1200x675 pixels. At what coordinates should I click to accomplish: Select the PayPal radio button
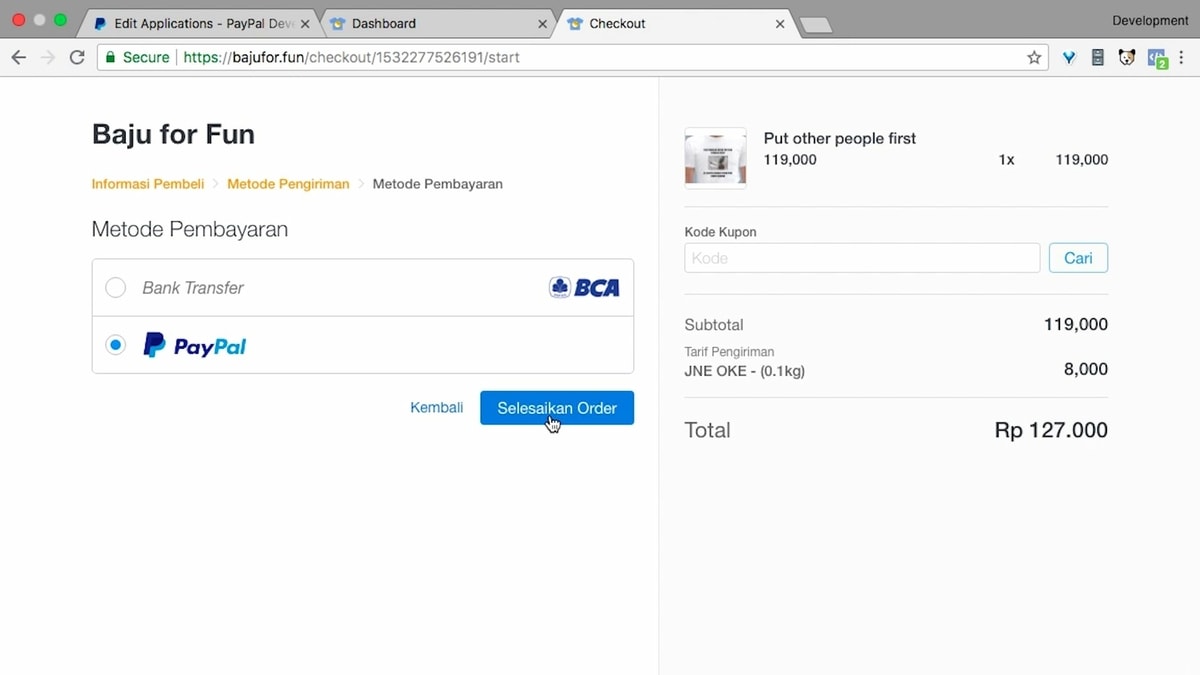click(x=116, y=345)
